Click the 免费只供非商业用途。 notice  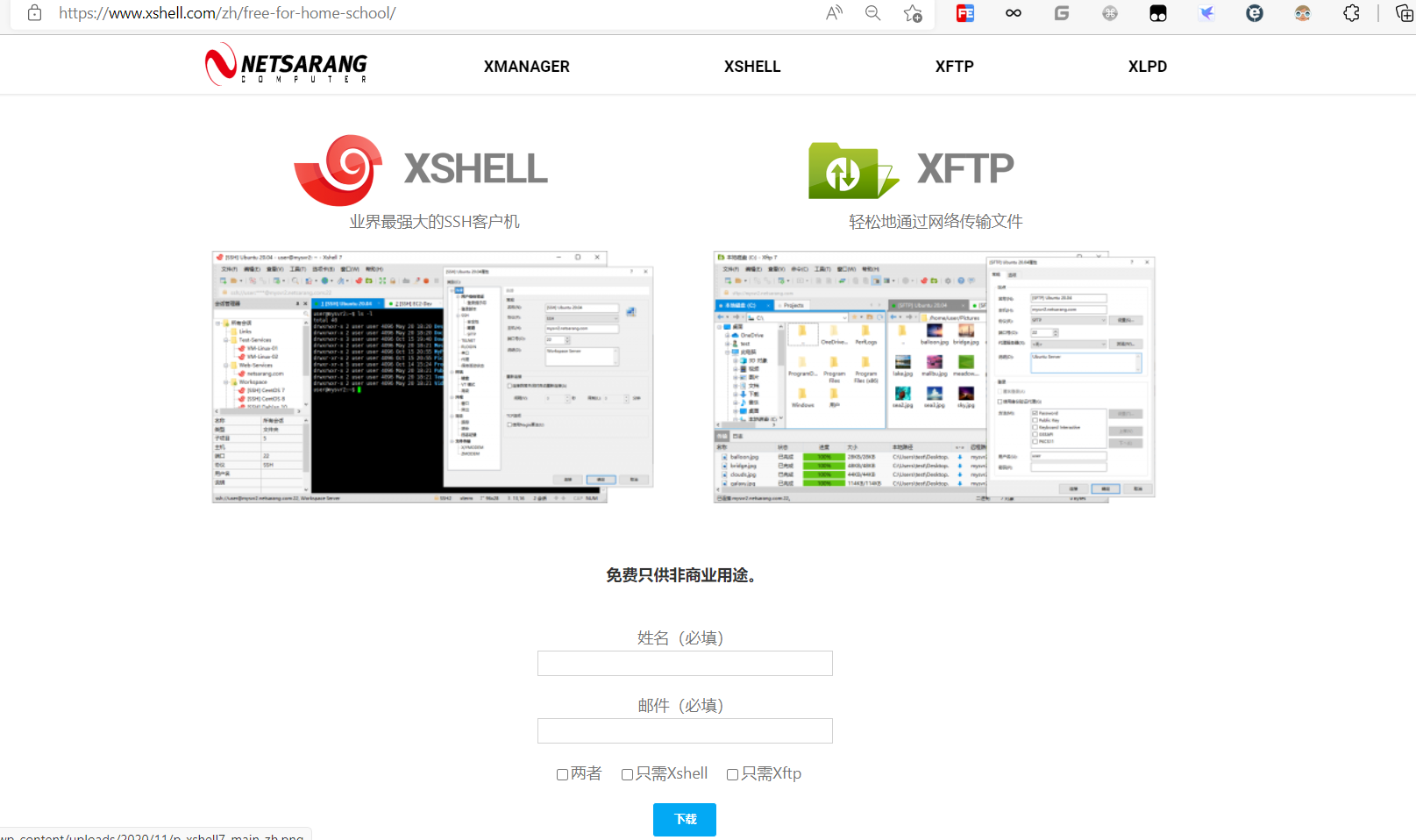(x=681, y=575)
